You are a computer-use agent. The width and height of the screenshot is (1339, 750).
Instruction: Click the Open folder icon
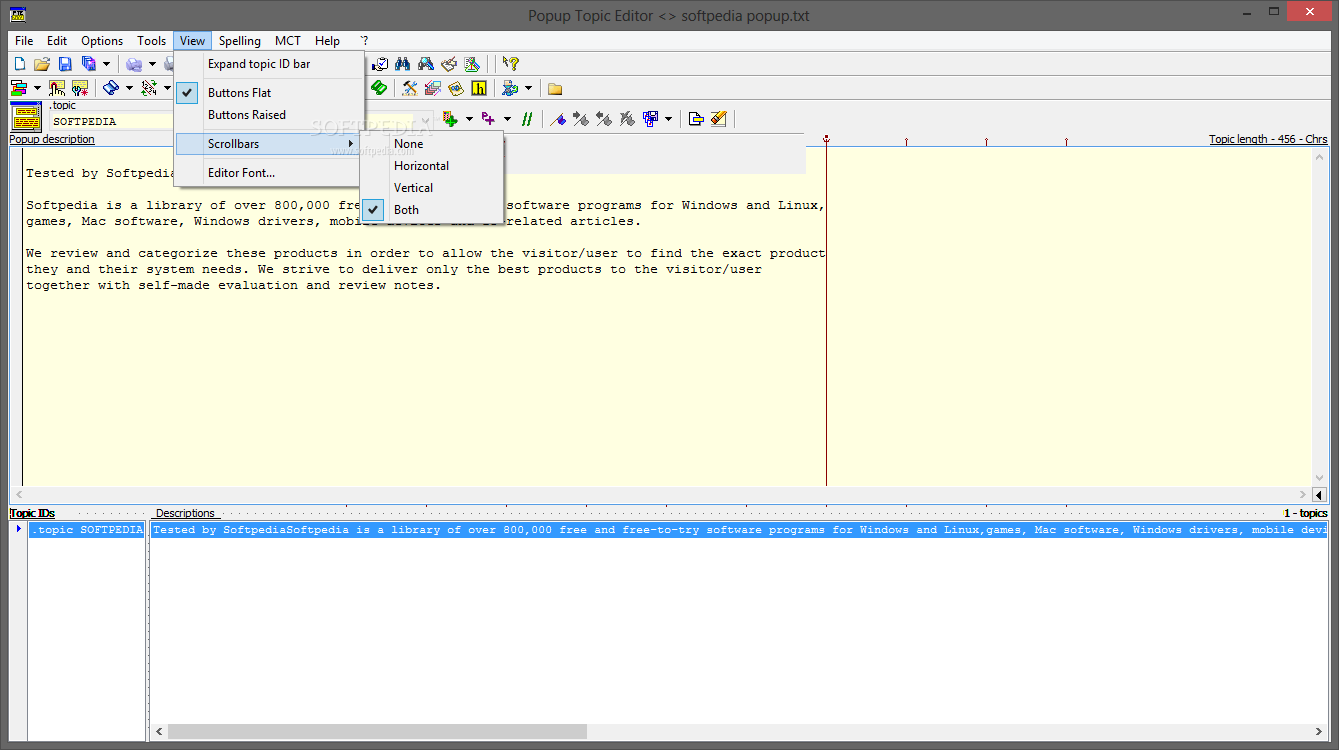pos(42,64)
